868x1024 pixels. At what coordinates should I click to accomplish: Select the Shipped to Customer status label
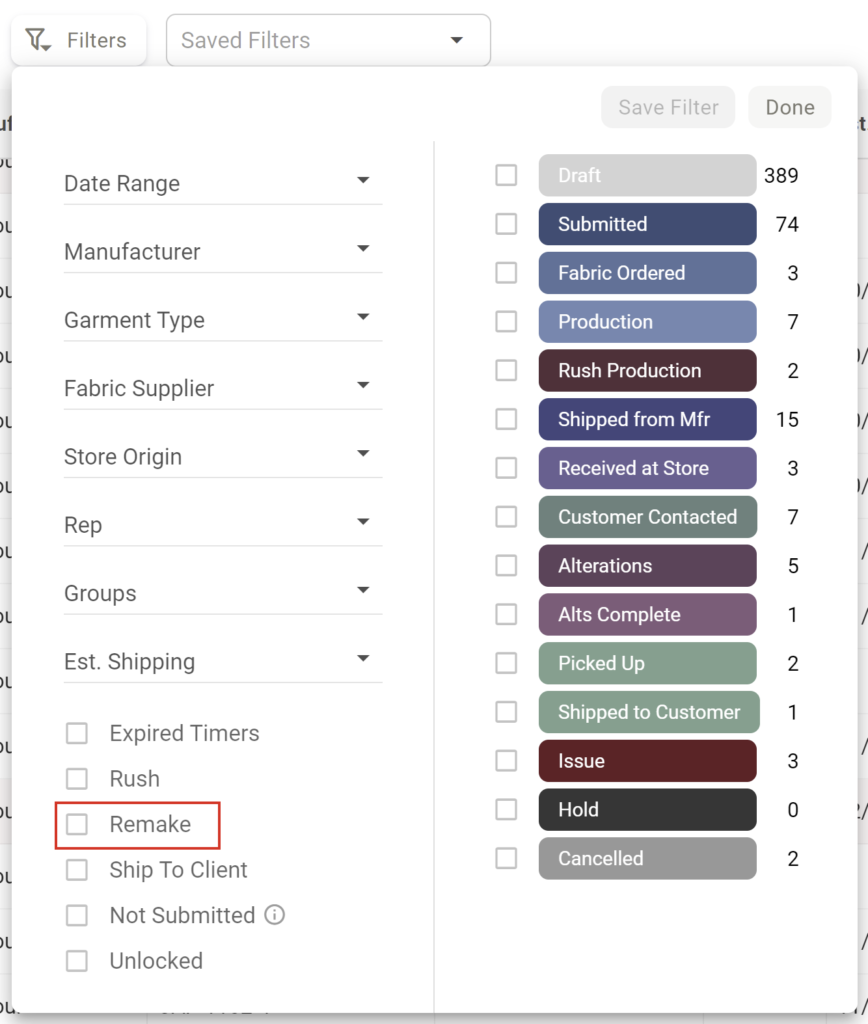click(649, 712)
